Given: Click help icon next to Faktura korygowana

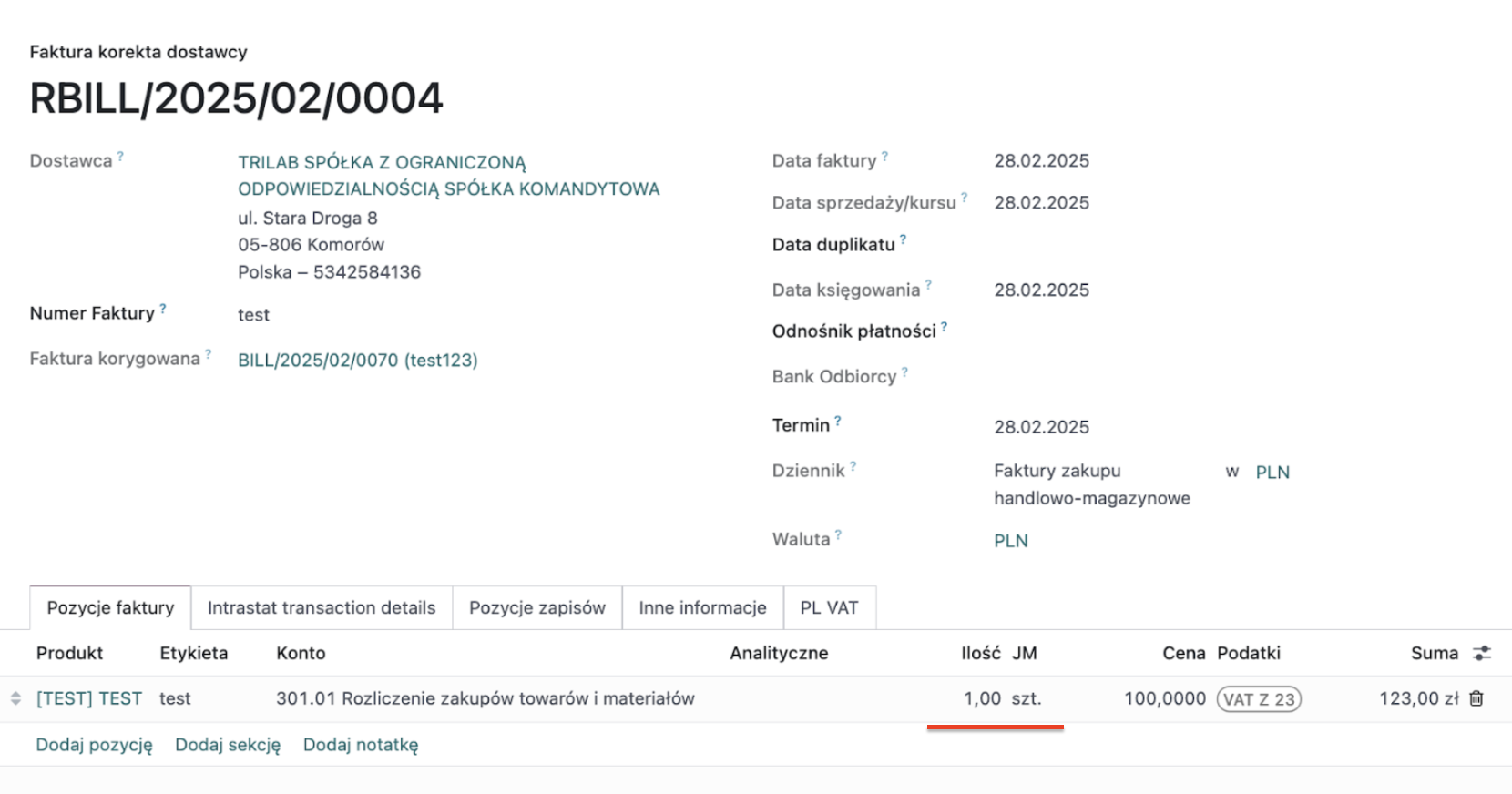Looking at the screenshot, I should (208, 354).
